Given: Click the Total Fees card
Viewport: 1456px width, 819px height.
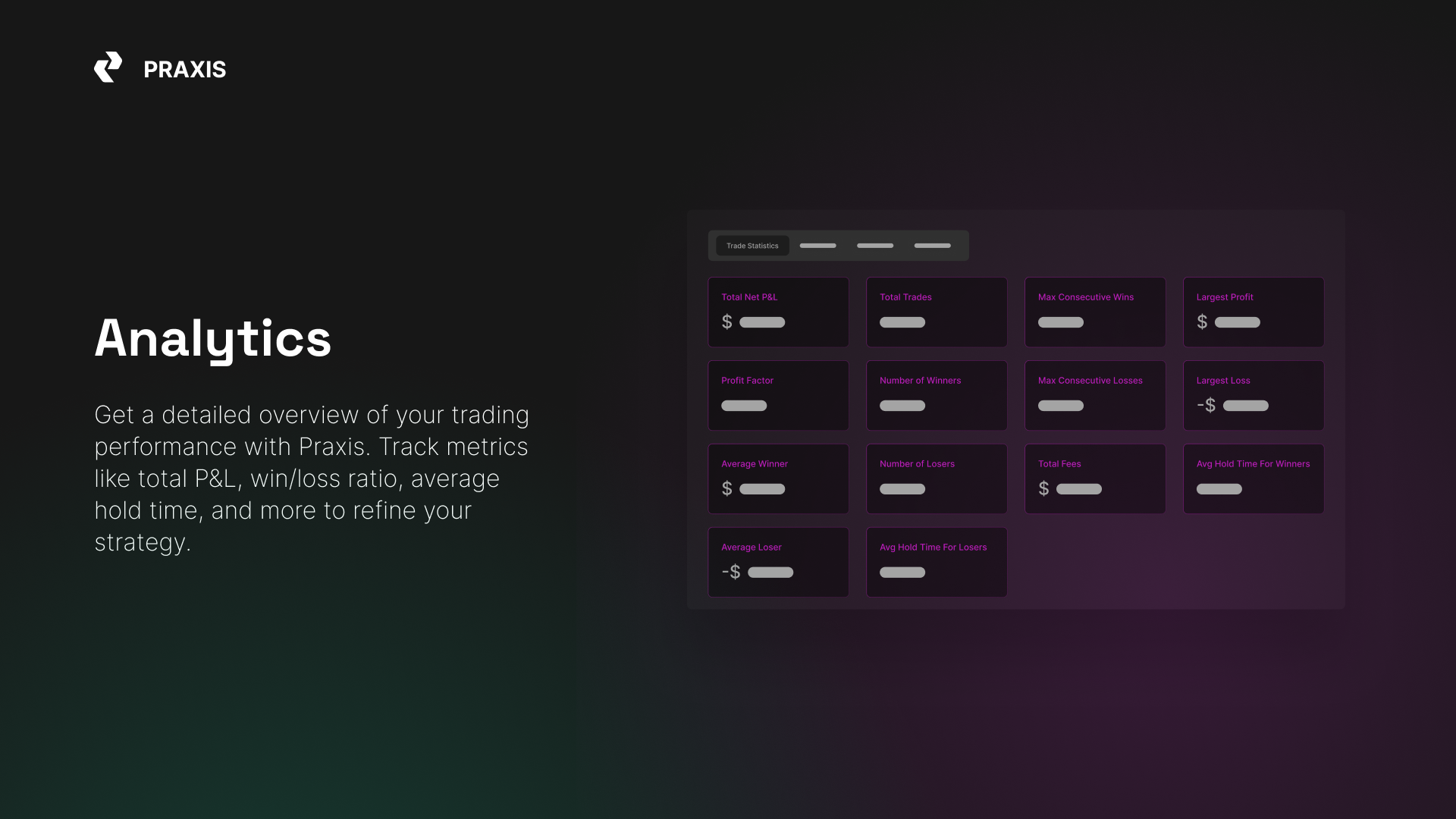Looking at the screenshot, I should tap(1095, 479).
